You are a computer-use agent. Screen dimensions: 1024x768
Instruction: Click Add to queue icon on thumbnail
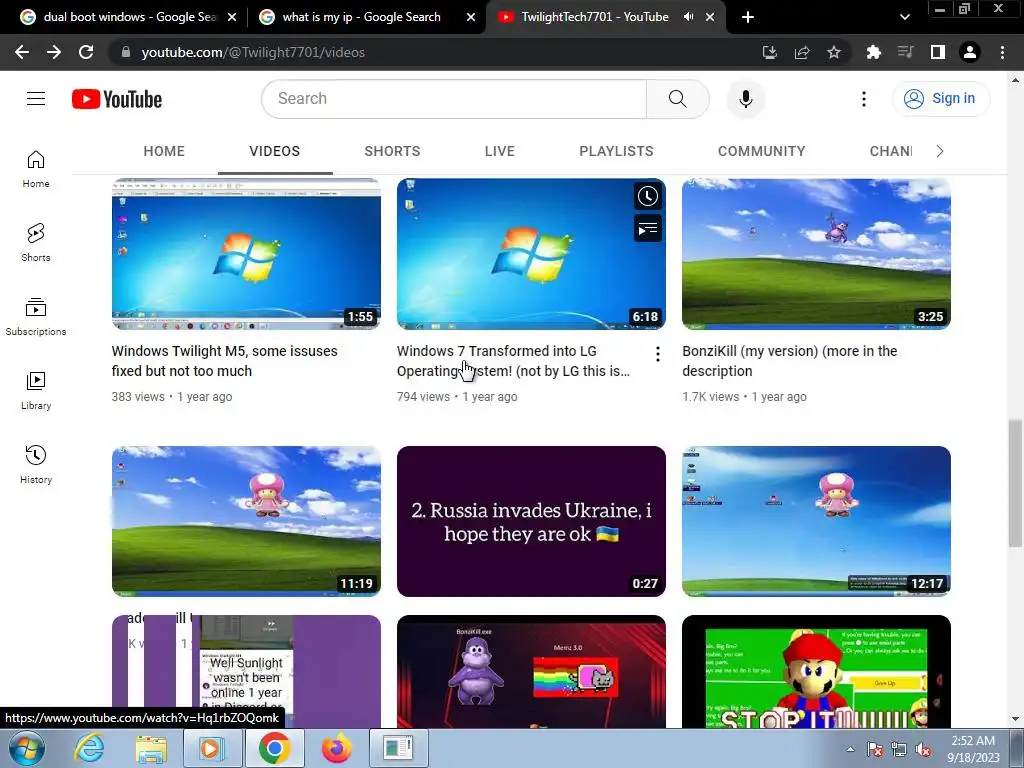pyautogui.click(x=647, y=229)
